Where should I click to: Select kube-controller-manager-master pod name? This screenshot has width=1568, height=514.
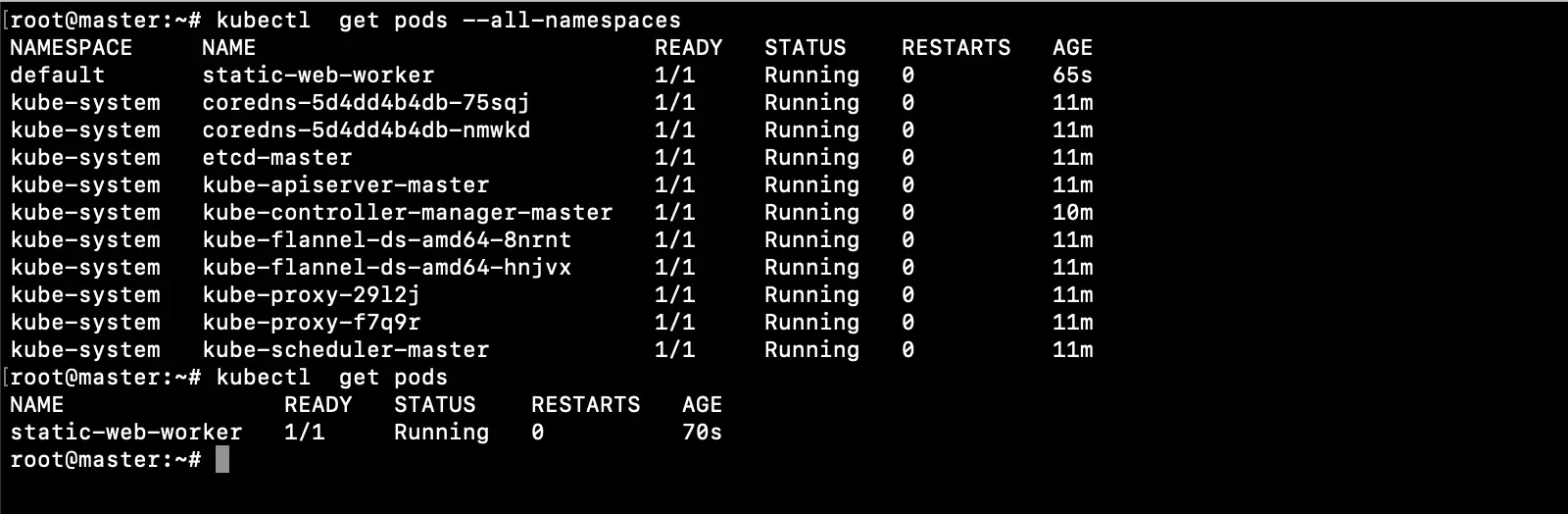point(407,213)
